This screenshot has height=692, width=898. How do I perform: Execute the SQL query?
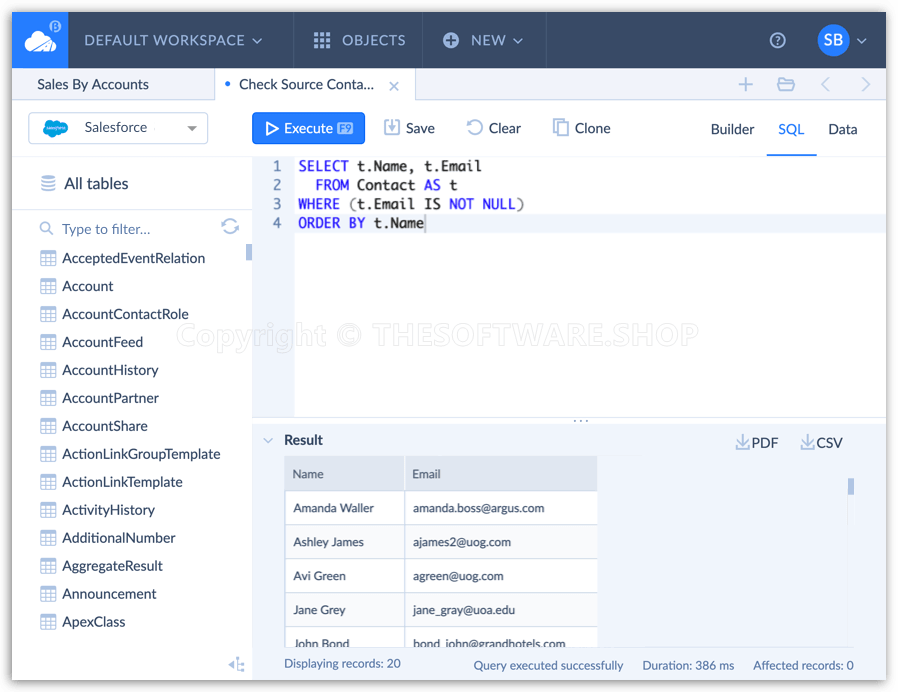tap(308, 128)
